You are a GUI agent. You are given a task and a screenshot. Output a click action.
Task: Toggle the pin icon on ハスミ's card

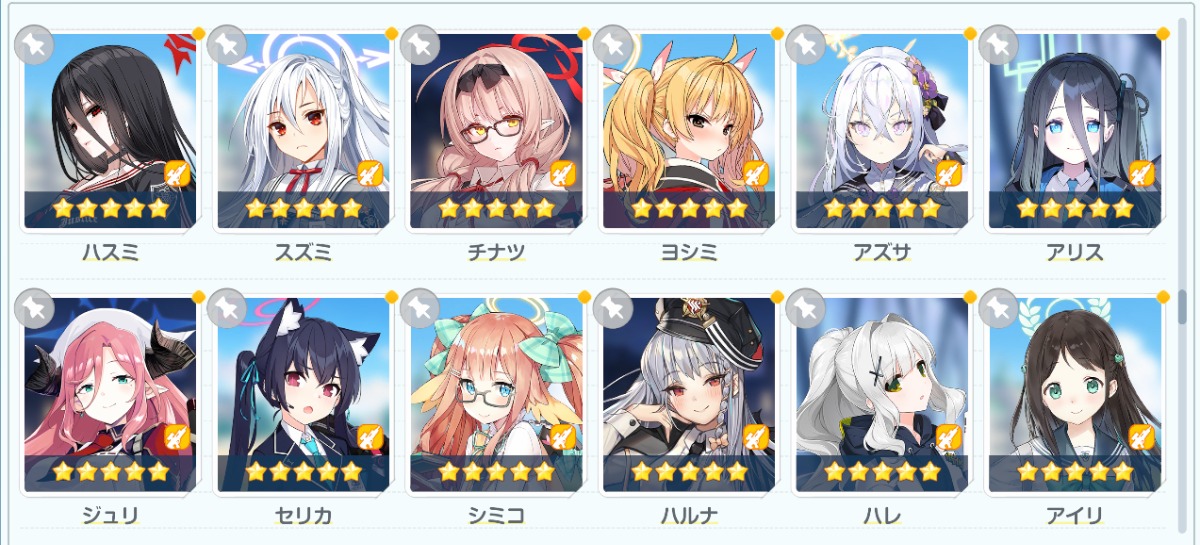35,45
